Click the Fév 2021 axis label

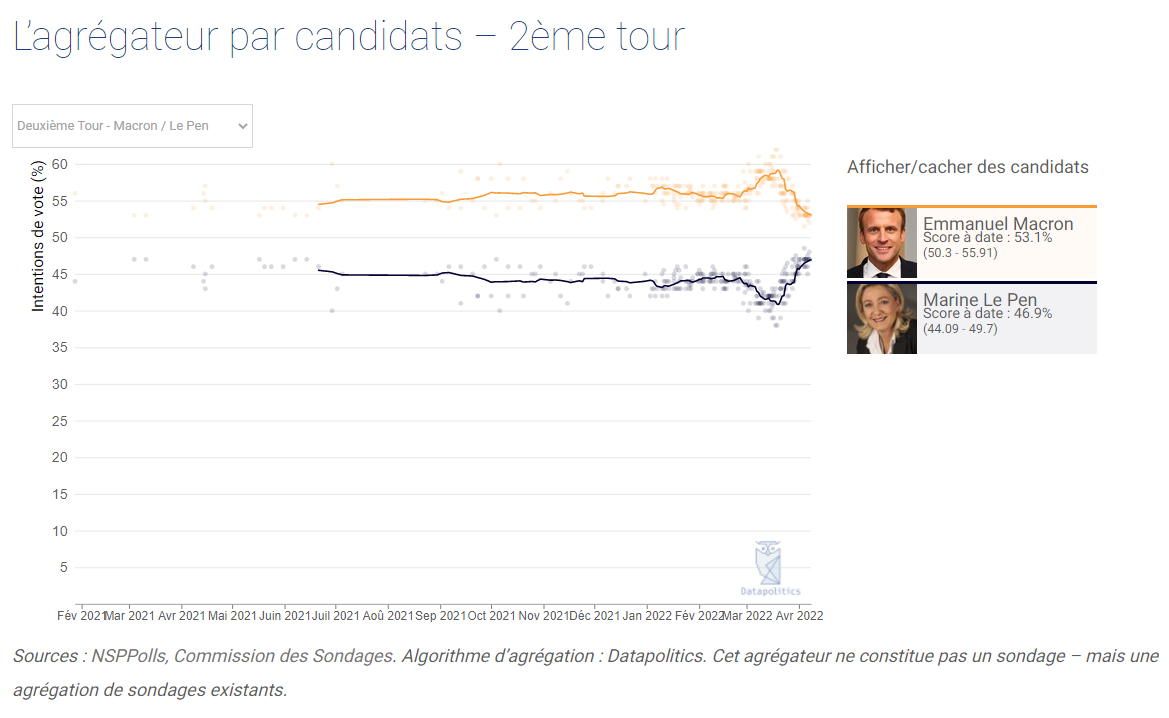pos(81,616)
